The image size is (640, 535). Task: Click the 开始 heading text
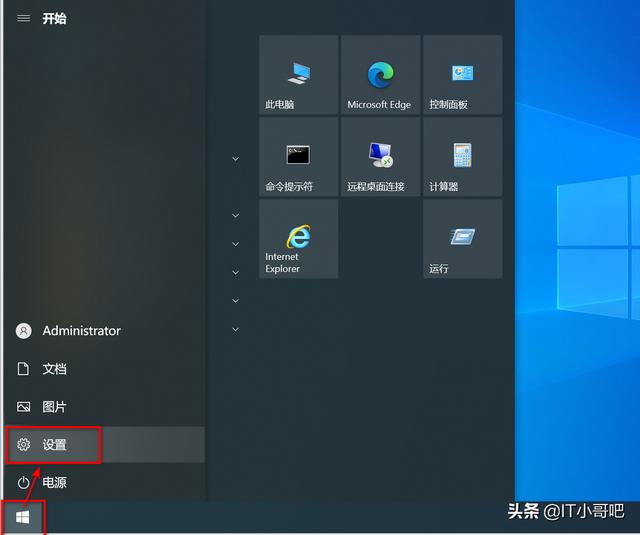click(x=54, y=18)
